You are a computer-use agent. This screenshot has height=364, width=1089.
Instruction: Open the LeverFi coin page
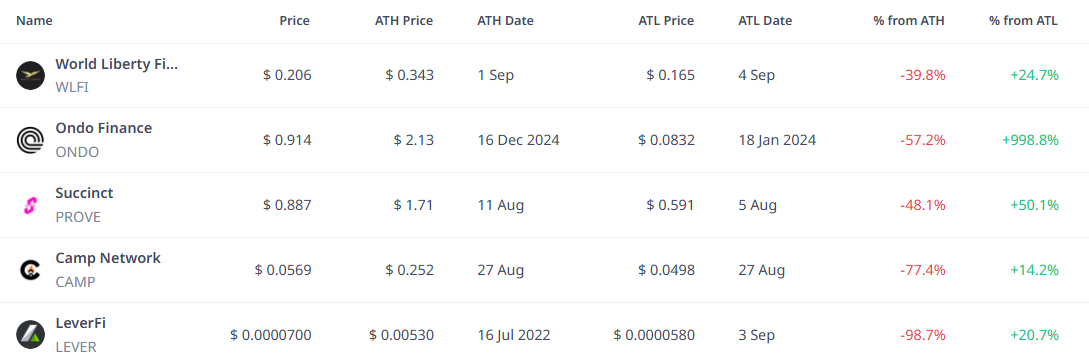81,323
